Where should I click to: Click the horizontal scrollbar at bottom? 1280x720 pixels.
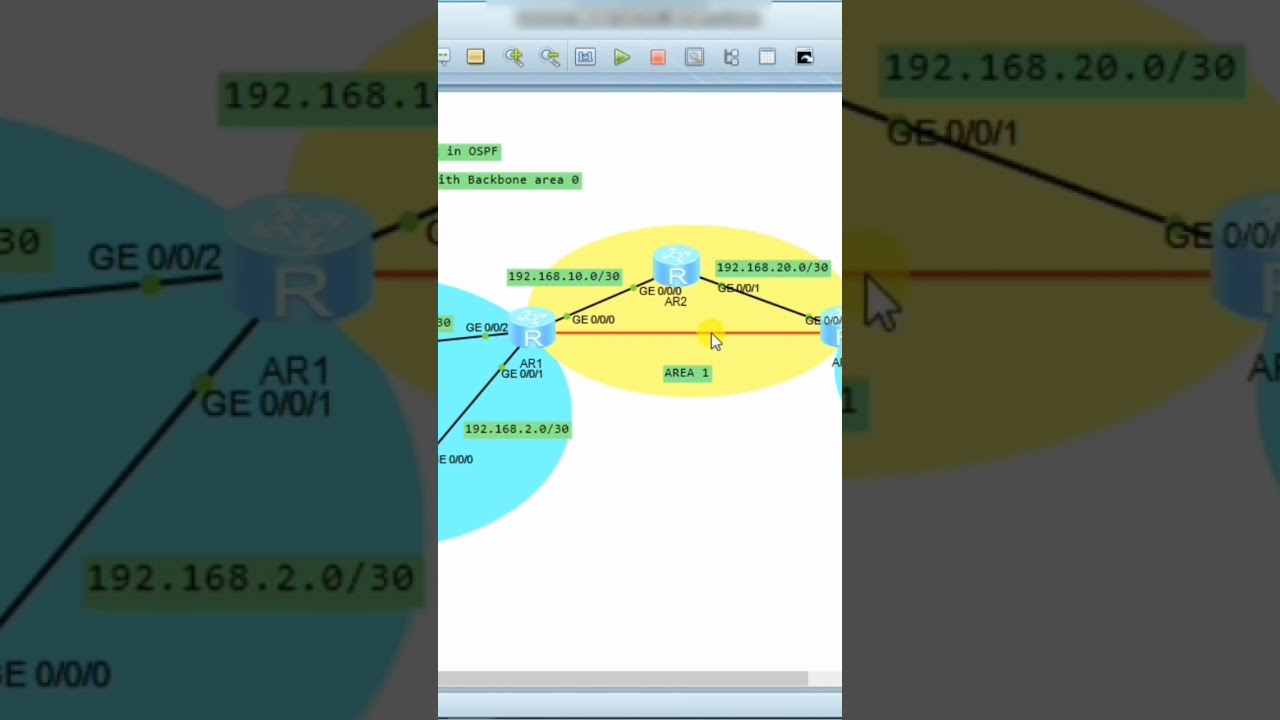(623, 679)
